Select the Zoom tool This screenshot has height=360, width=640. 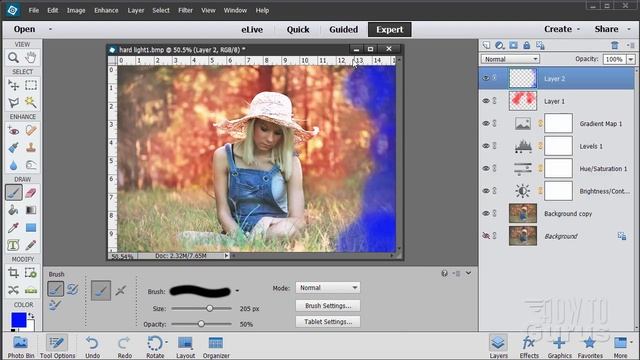pos(13,58)
